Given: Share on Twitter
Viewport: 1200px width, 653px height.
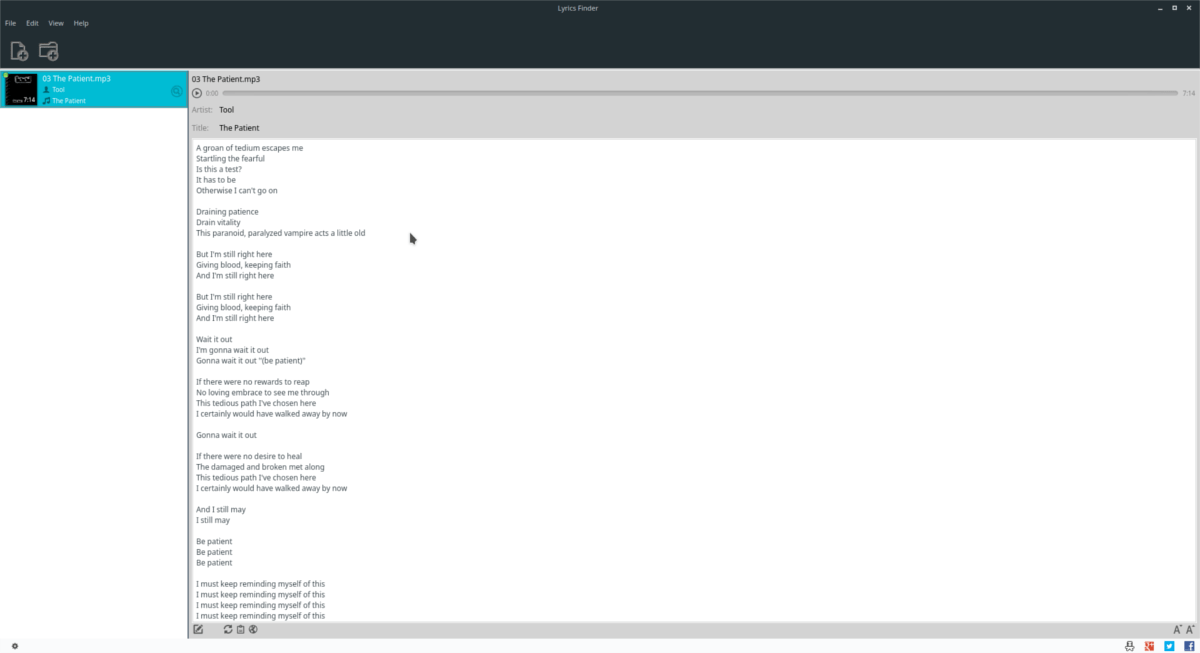Looking at the screenshot, I should 1169,646.
